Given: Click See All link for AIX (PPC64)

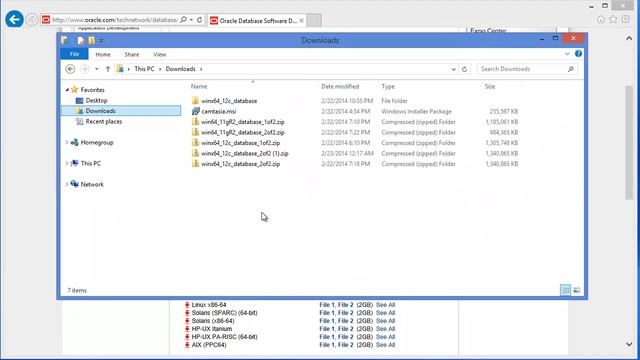Looking at the screenshot, I should click(385, 345).
